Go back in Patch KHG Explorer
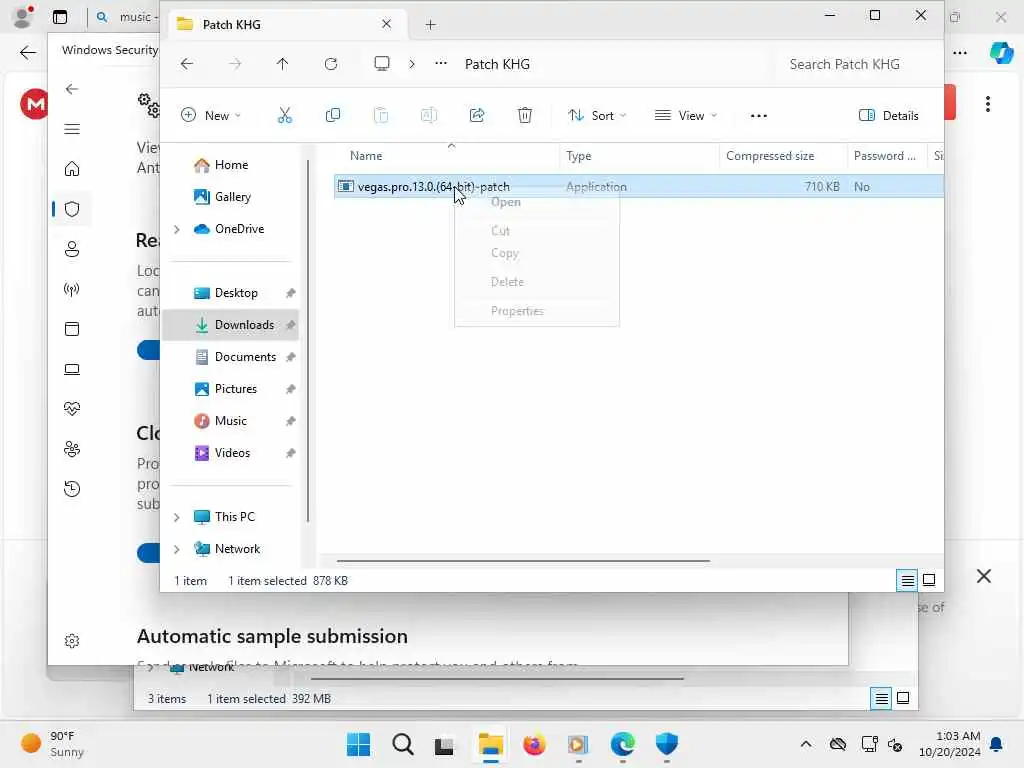This screenshot has height=768, width=1024. [187, 64]
